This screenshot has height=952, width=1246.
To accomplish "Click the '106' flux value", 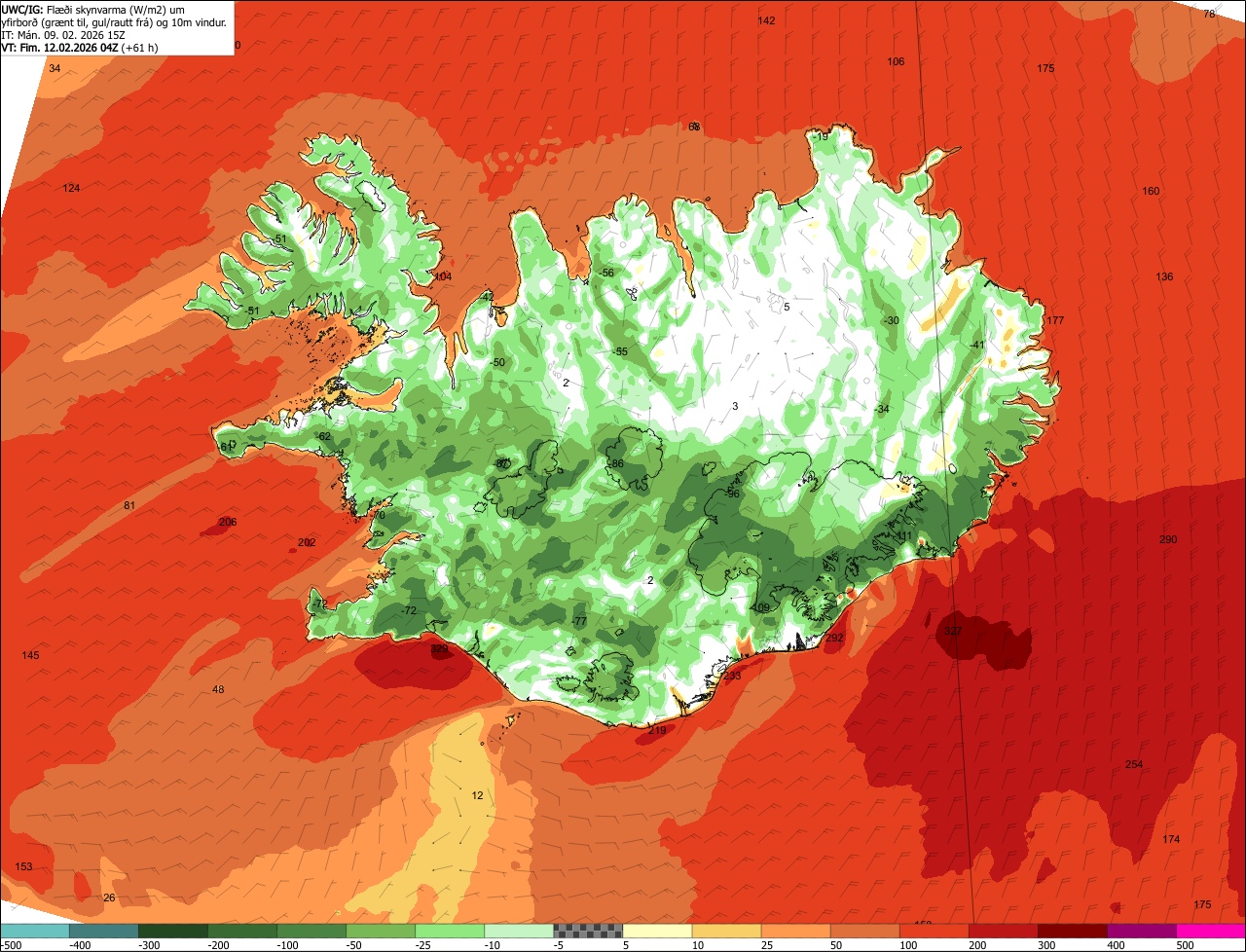I will [896, 61].
